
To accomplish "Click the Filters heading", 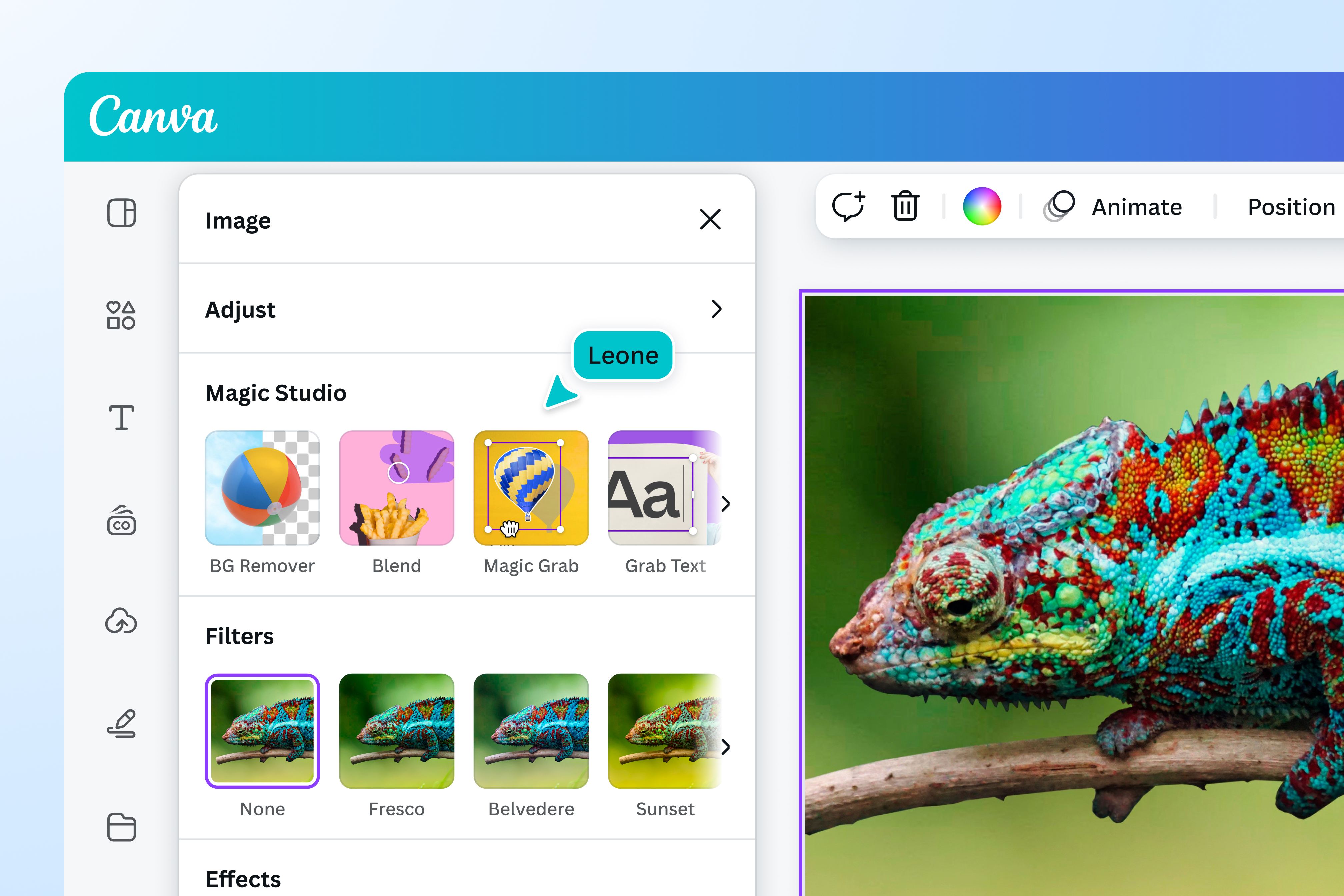I will (x=239, y=636).
